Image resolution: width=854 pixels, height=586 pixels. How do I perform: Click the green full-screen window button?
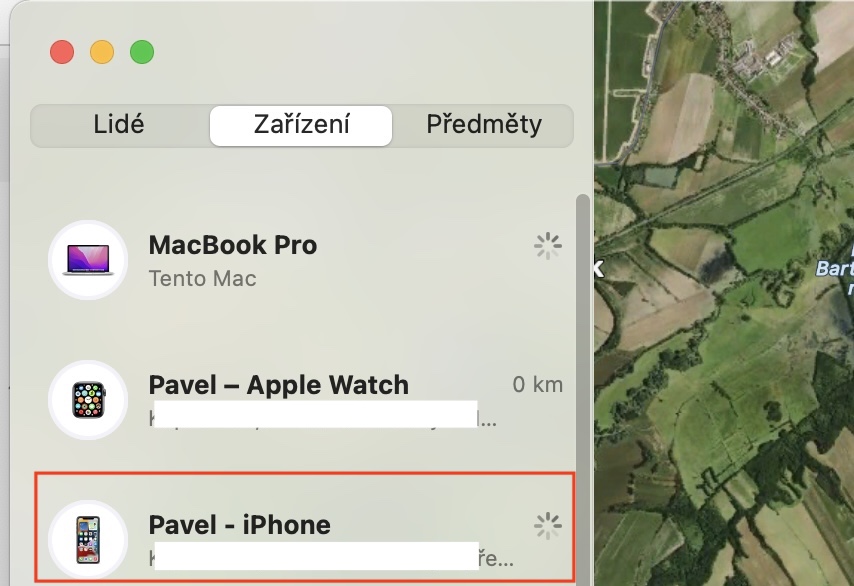coord(142,52)
